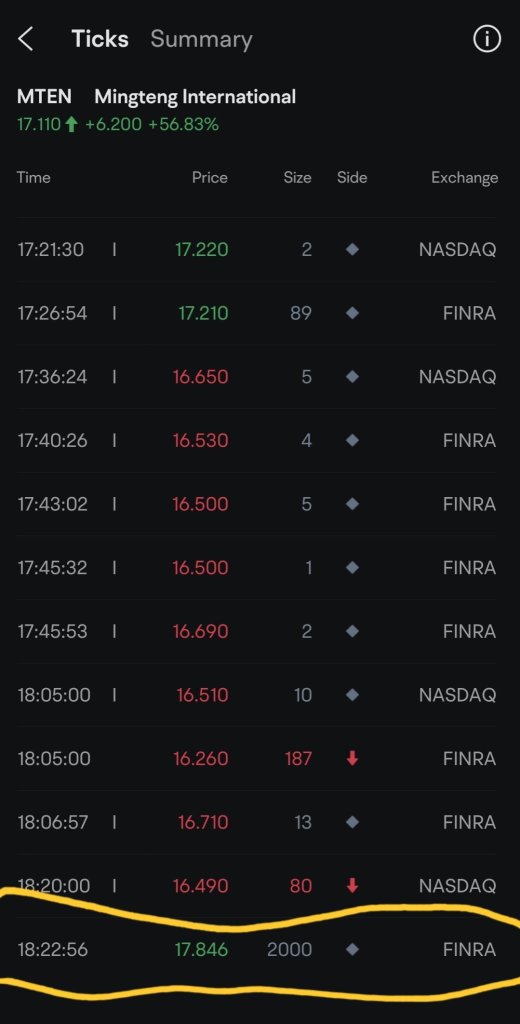Click the Mingteng International company name

(x=195, y=97)
